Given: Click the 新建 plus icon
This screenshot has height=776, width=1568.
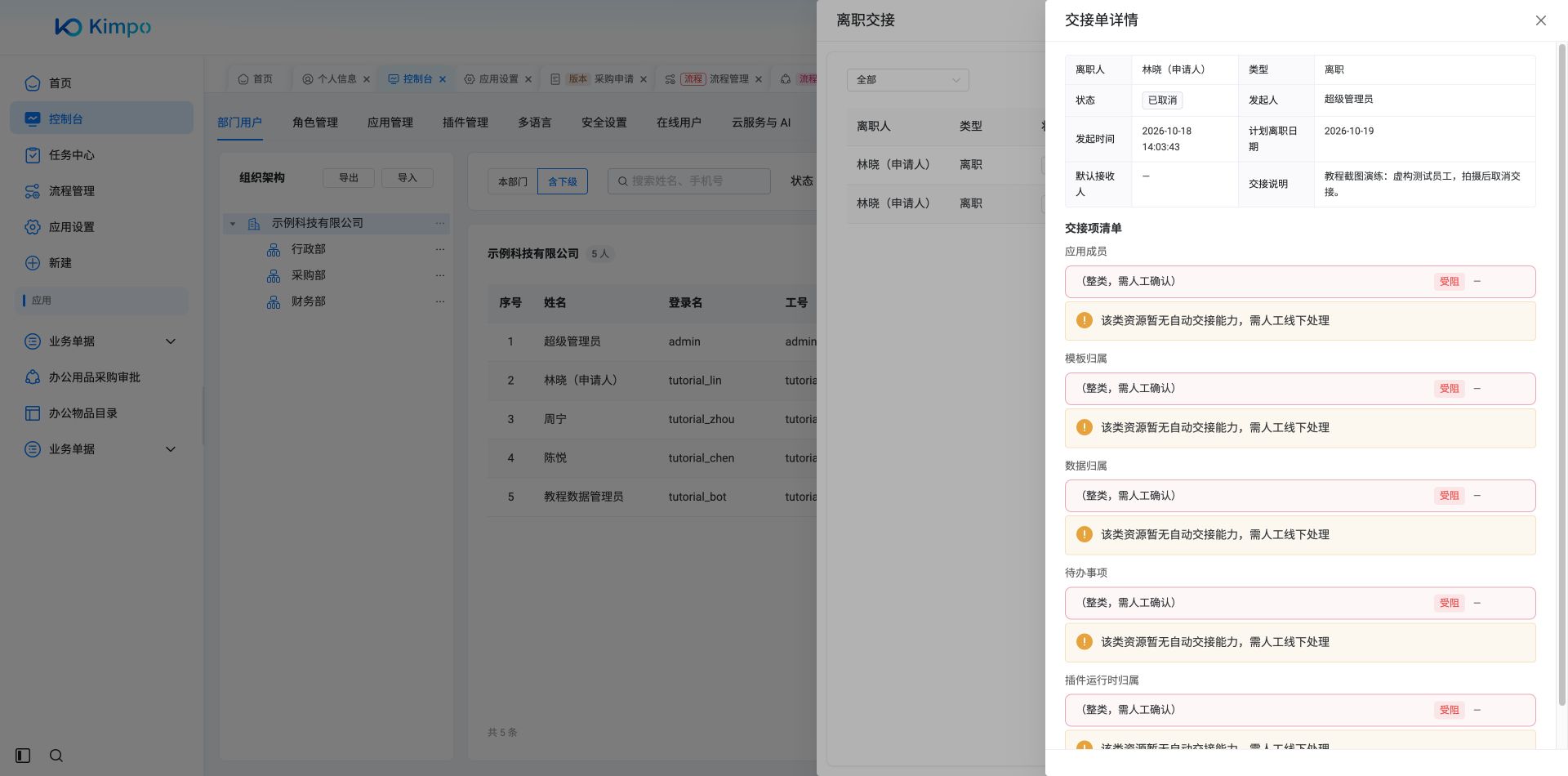Looking at the screenshot, I should pos(33,262).
